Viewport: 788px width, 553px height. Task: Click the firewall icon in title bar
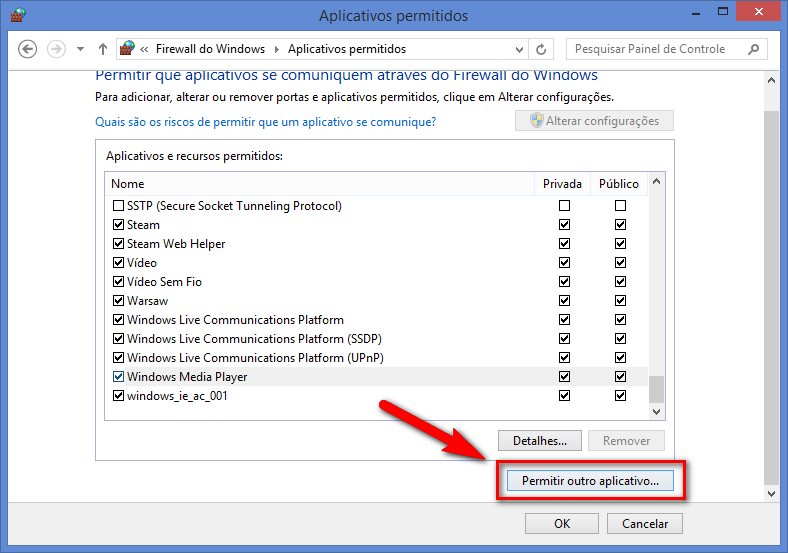pos(18,15)
